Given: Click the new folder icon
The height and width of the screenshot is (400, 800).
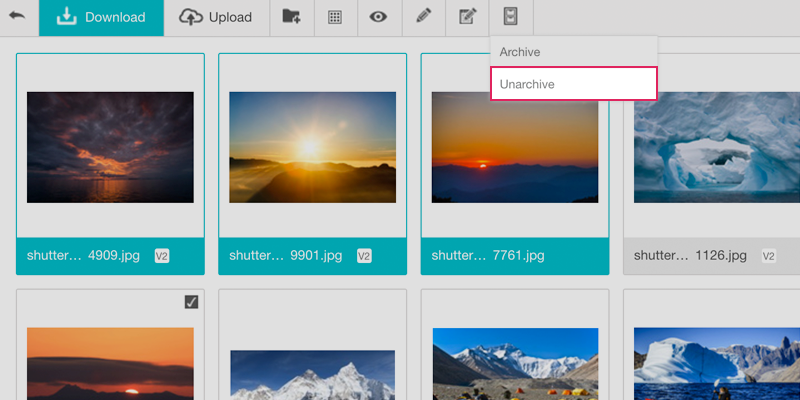Looking at the screenshot, I should [291, 17].
